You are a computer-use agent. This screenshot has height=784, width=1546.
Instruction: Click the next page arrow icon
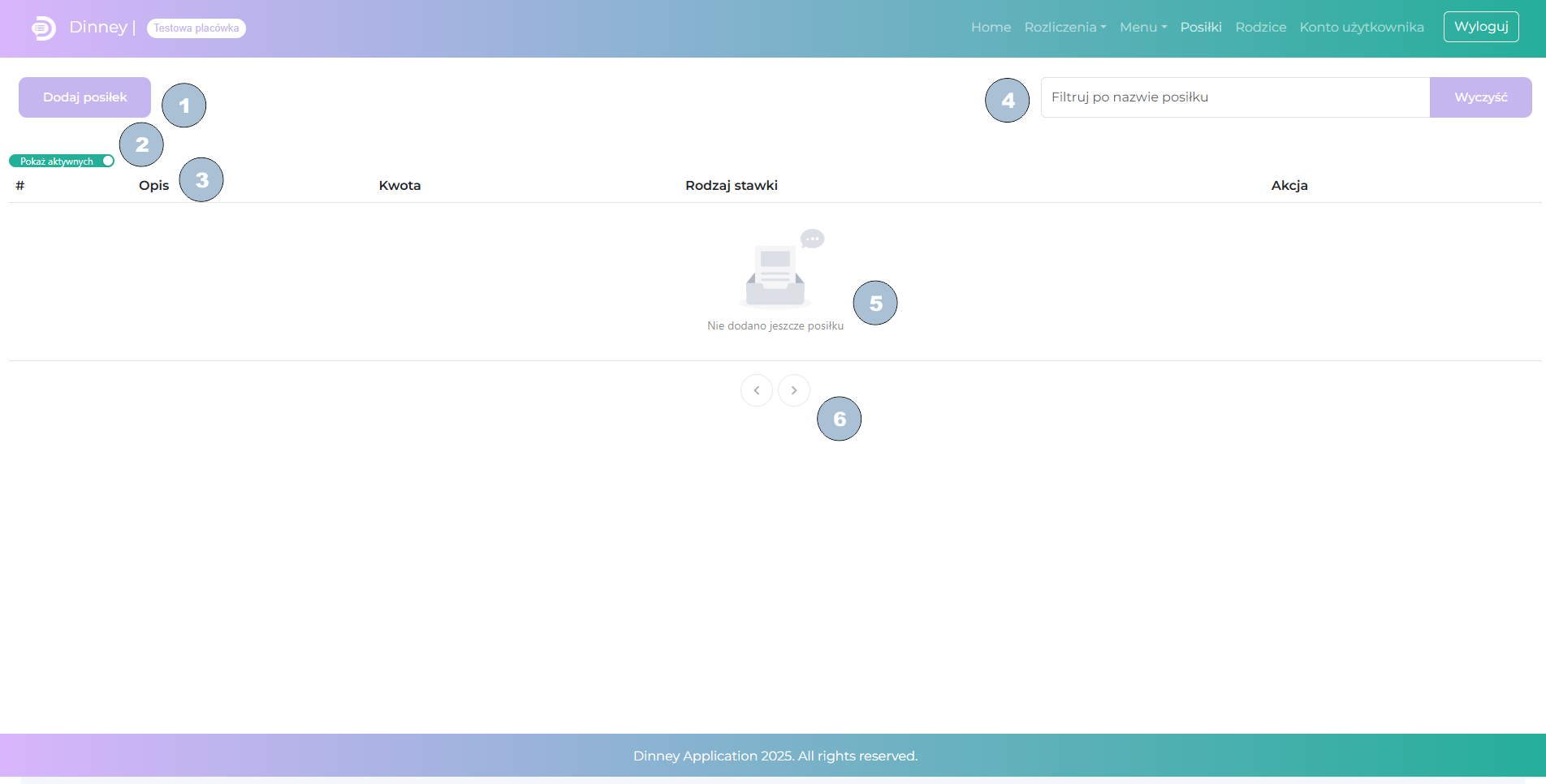pos(793,390)
